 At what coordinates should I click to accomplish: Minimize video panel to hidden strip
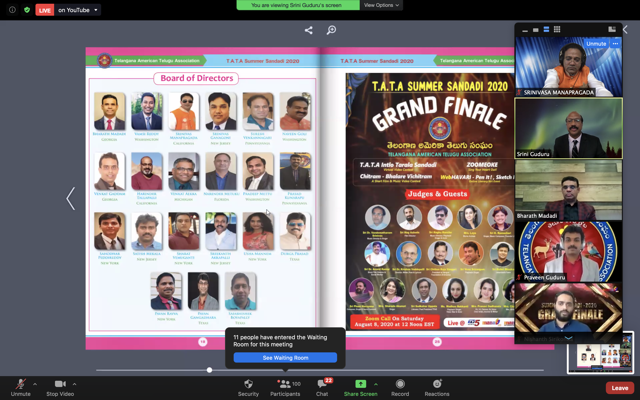(525, 30)
